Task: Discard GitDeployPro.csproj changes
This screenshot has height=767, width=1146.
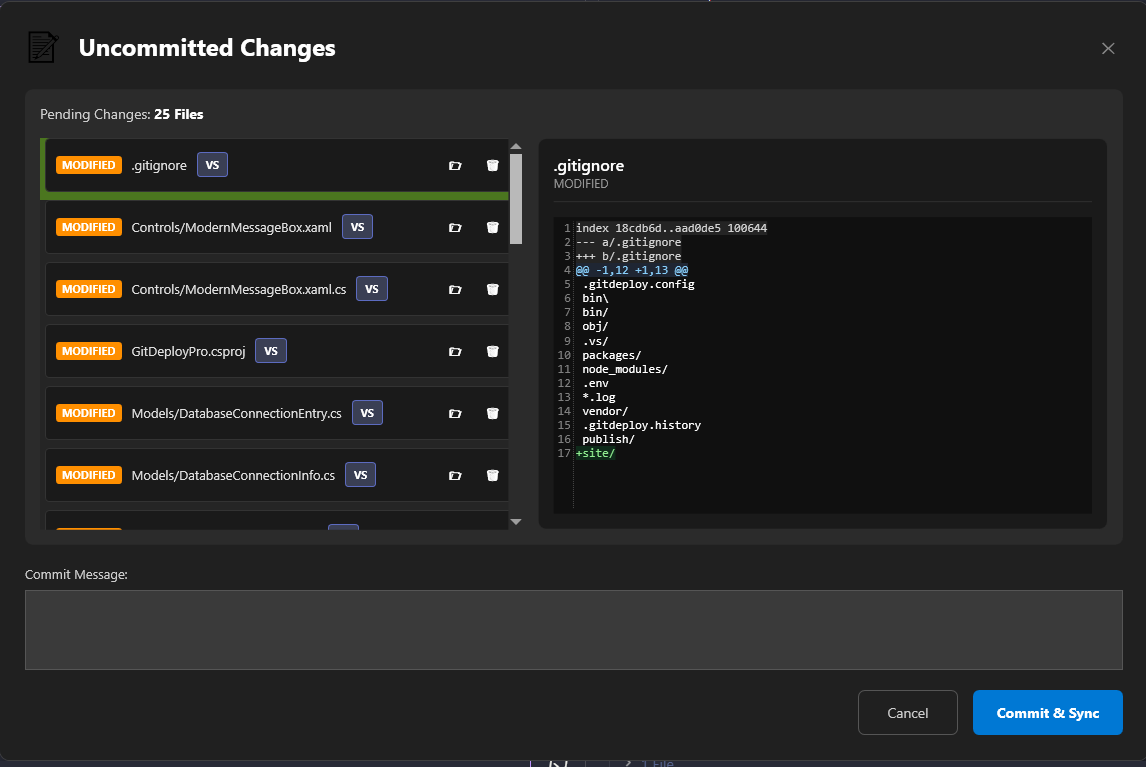Action: 493,351
